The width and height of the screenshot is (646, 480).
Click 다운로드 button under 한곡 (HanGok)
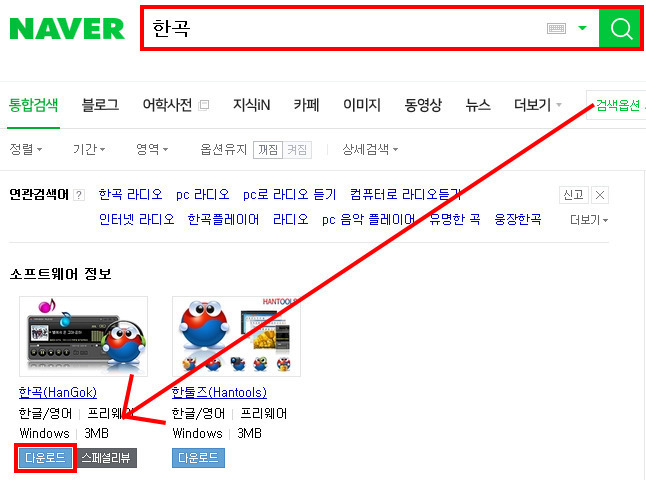[x=45, y=458]
